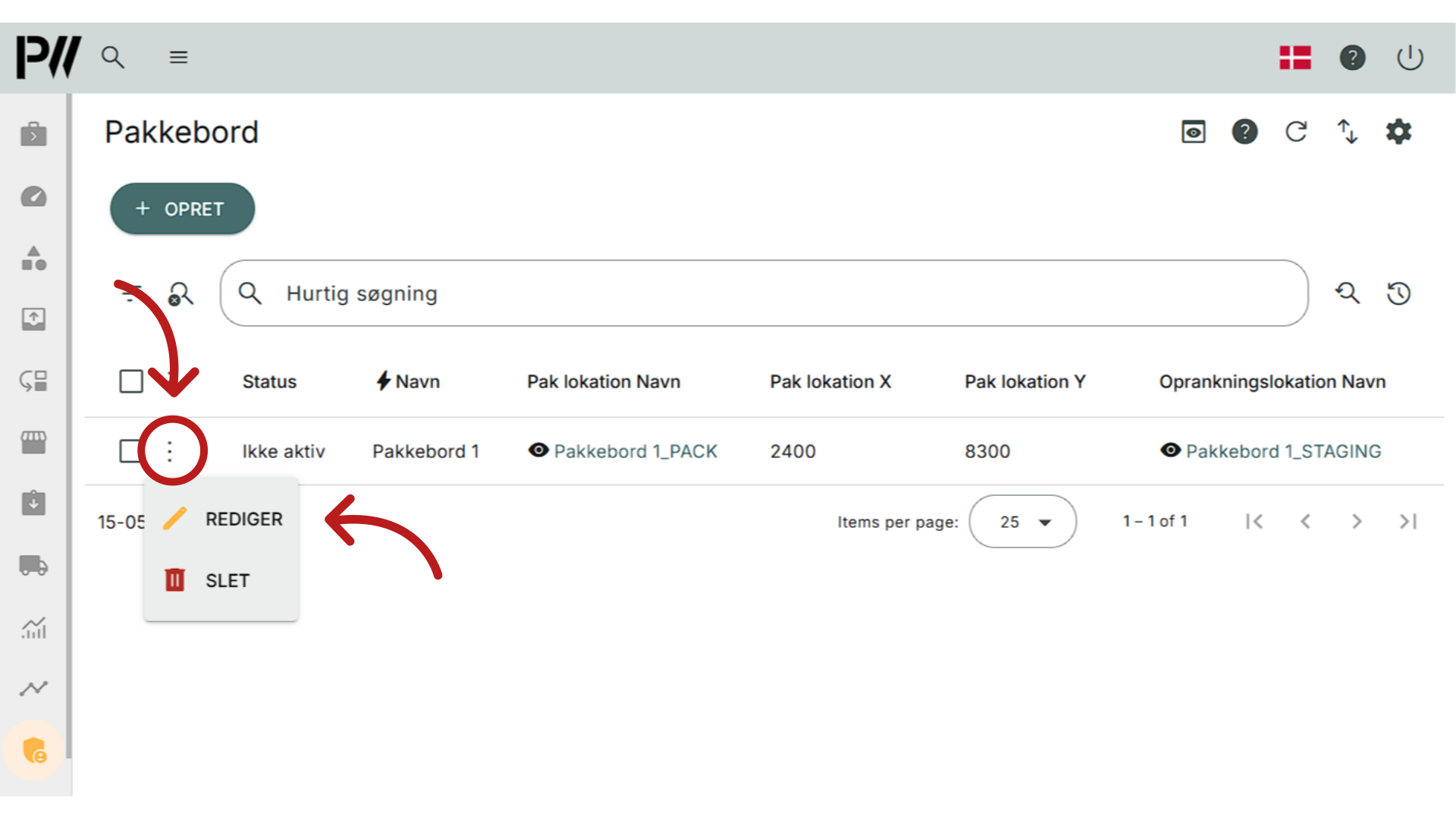1456x819 pixels.
Task: Click advanced search icon right of search field
Action: point(1348,293)
